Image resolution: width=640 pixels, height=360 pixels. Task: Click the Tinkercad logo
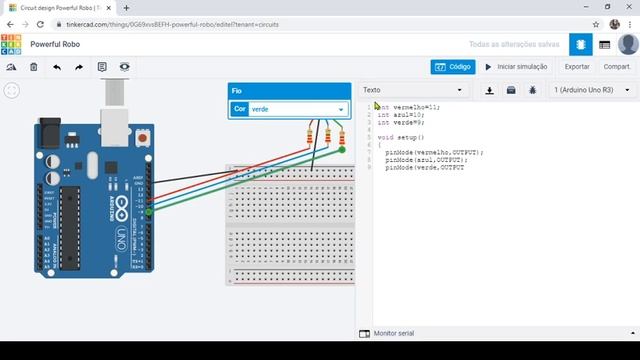click(11, 44)
